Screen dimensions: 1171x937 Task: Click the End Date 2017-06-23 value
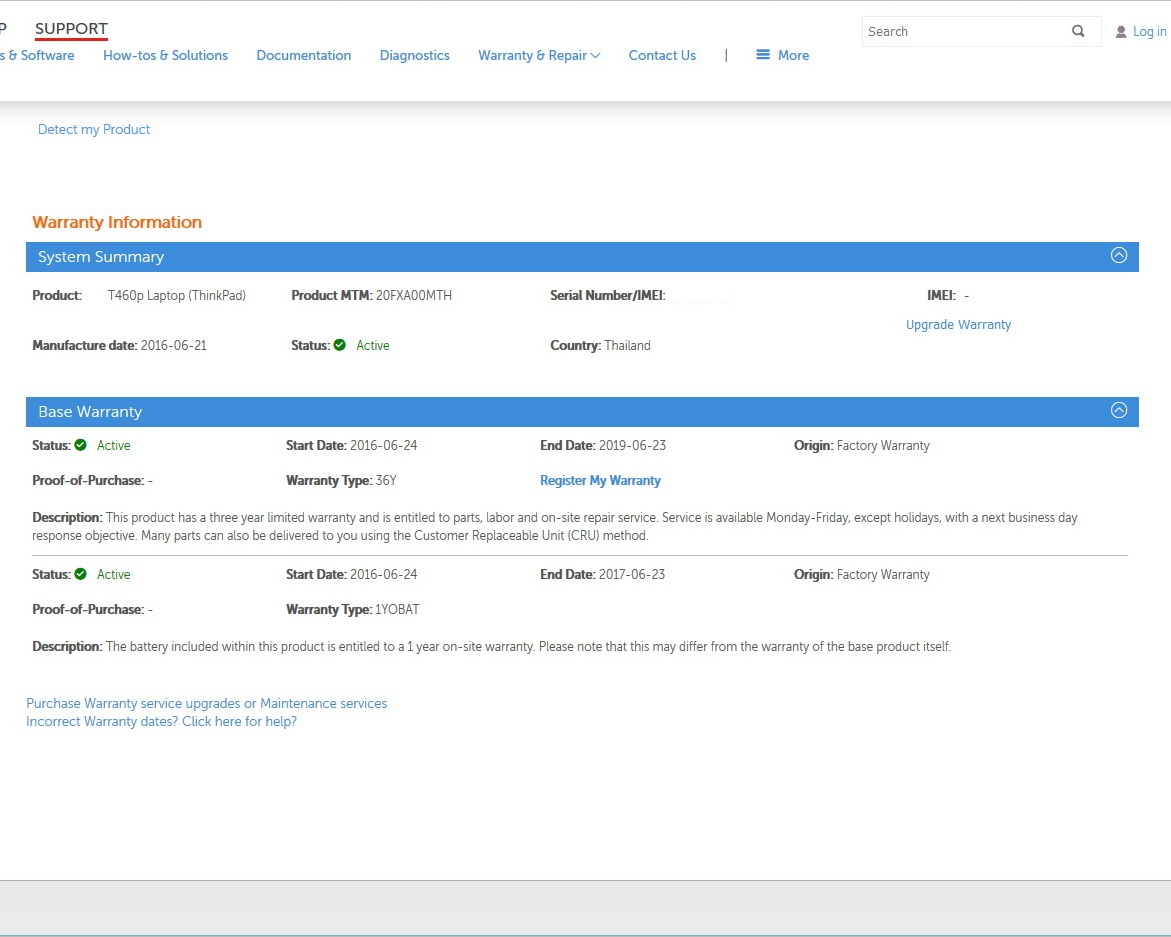[632, 574]
